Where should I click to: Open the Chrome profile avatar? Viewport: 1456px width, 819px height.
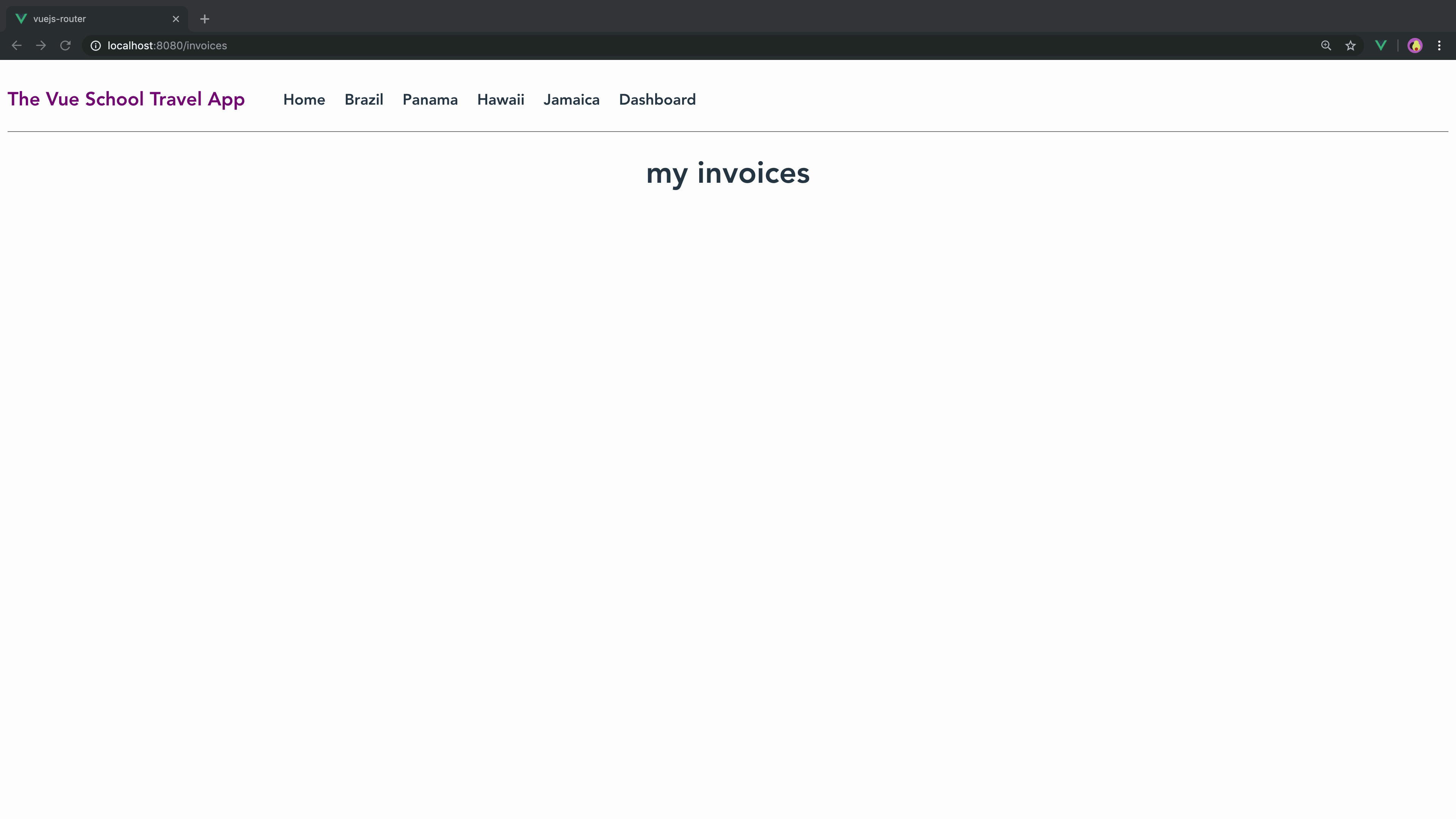point(1415,46)
